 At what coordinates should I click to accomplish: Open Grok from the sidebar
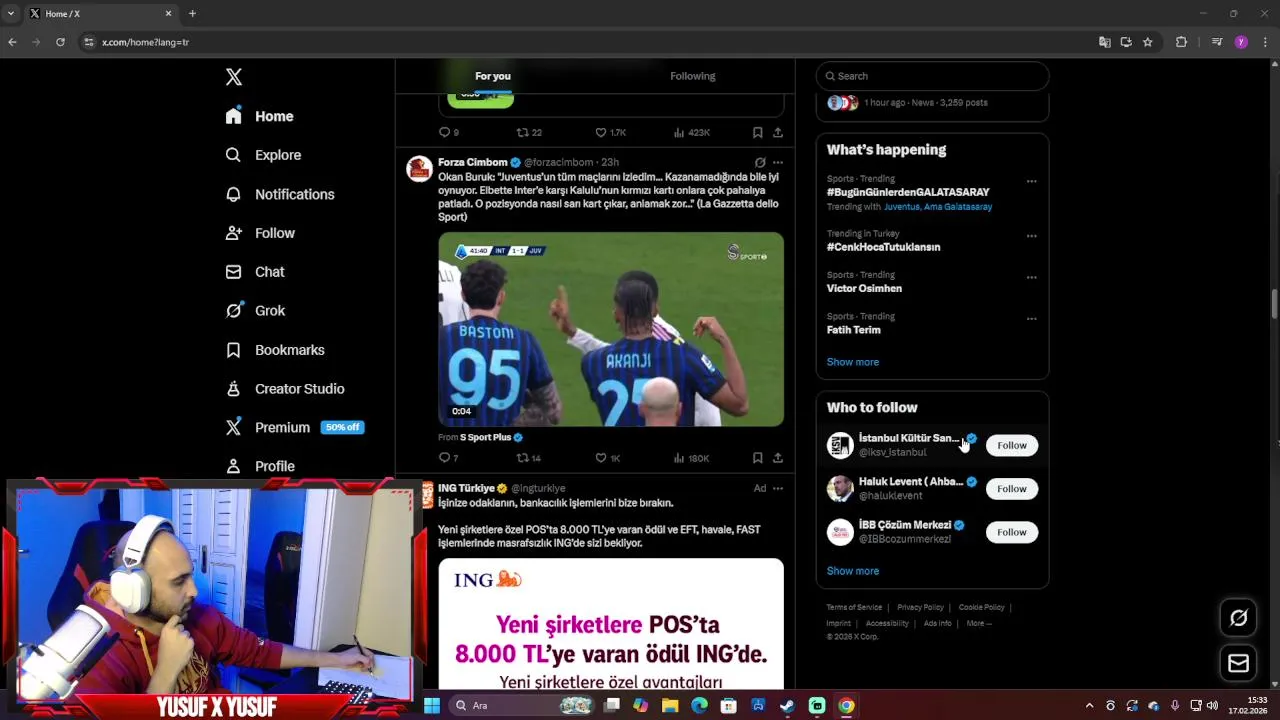(256, 311)
